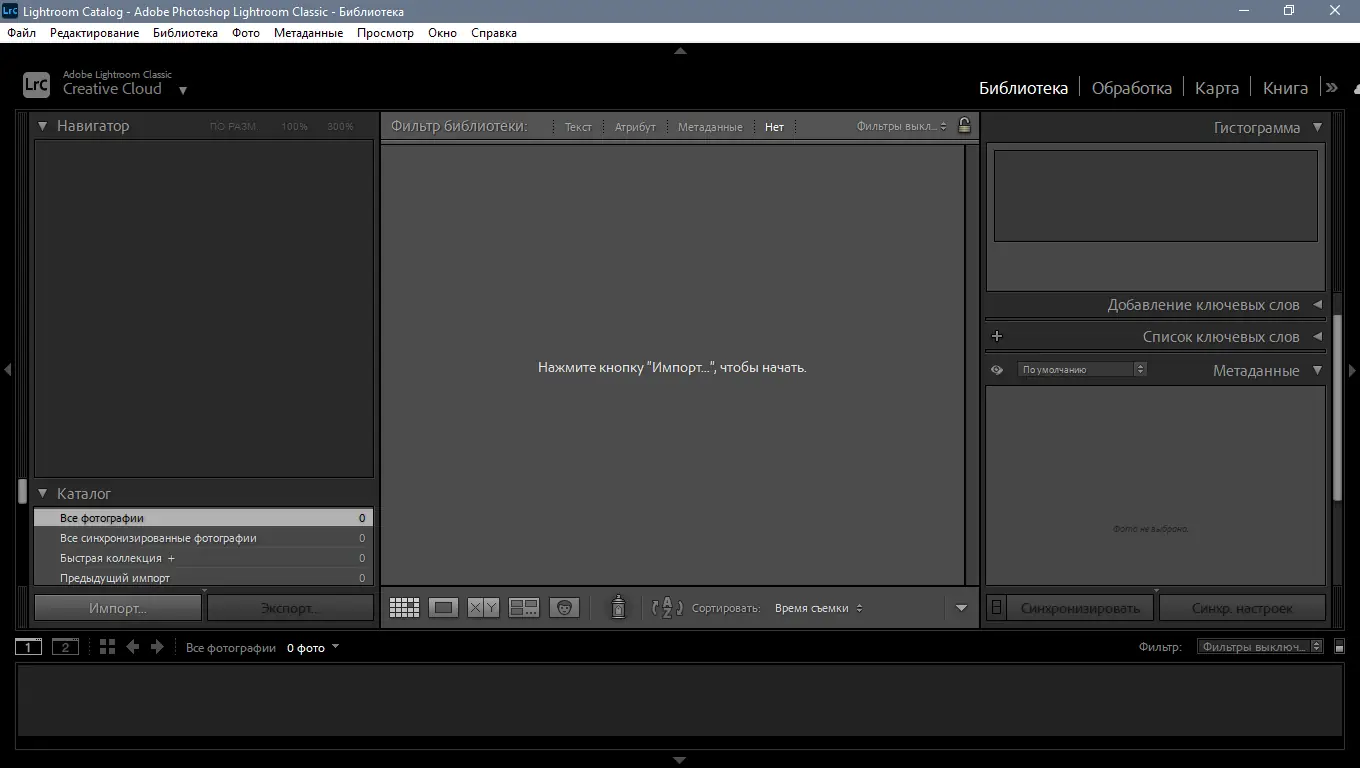Collapse the Гистограмма panel
The width and height of the screenshot is (1360, 768).
click(1317, 128)
